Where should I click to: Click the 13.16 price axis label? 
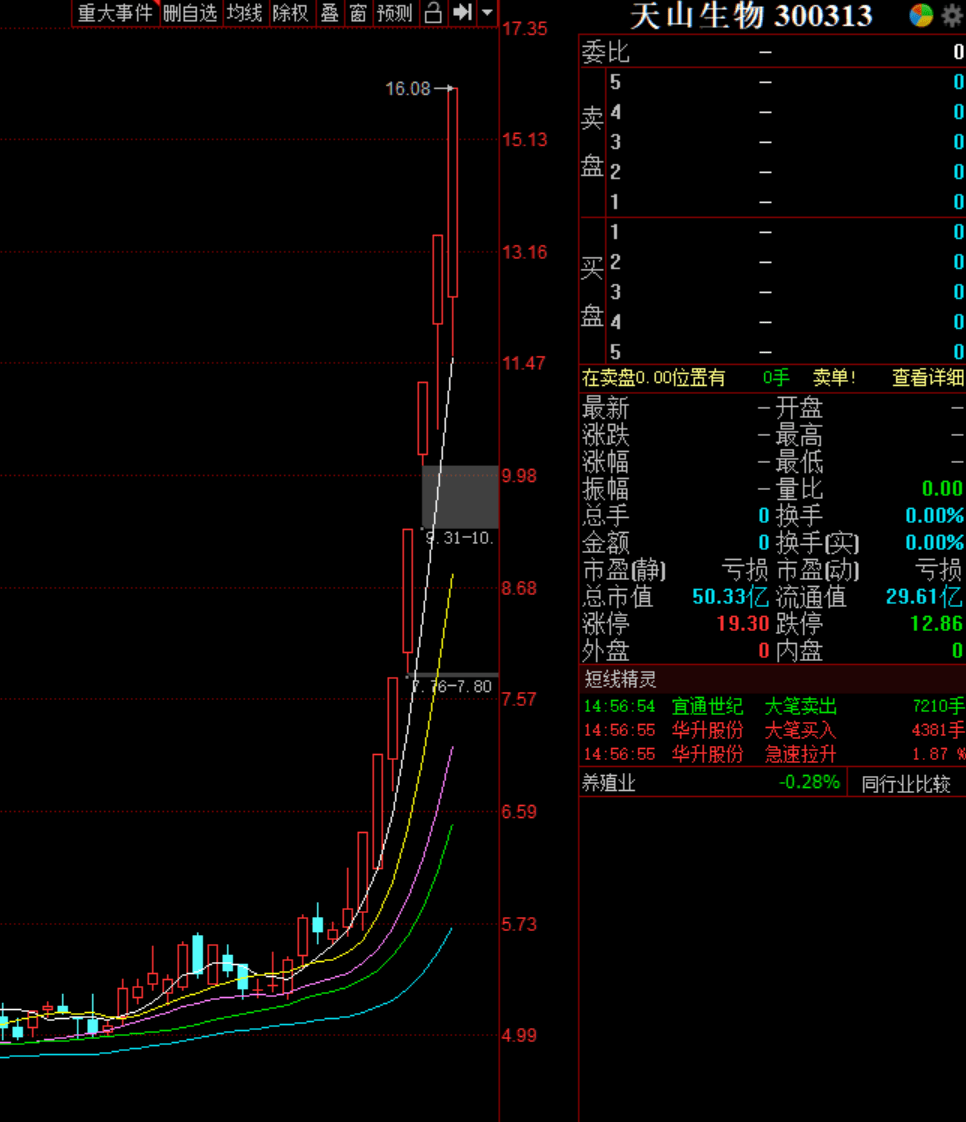pos(525,253)
